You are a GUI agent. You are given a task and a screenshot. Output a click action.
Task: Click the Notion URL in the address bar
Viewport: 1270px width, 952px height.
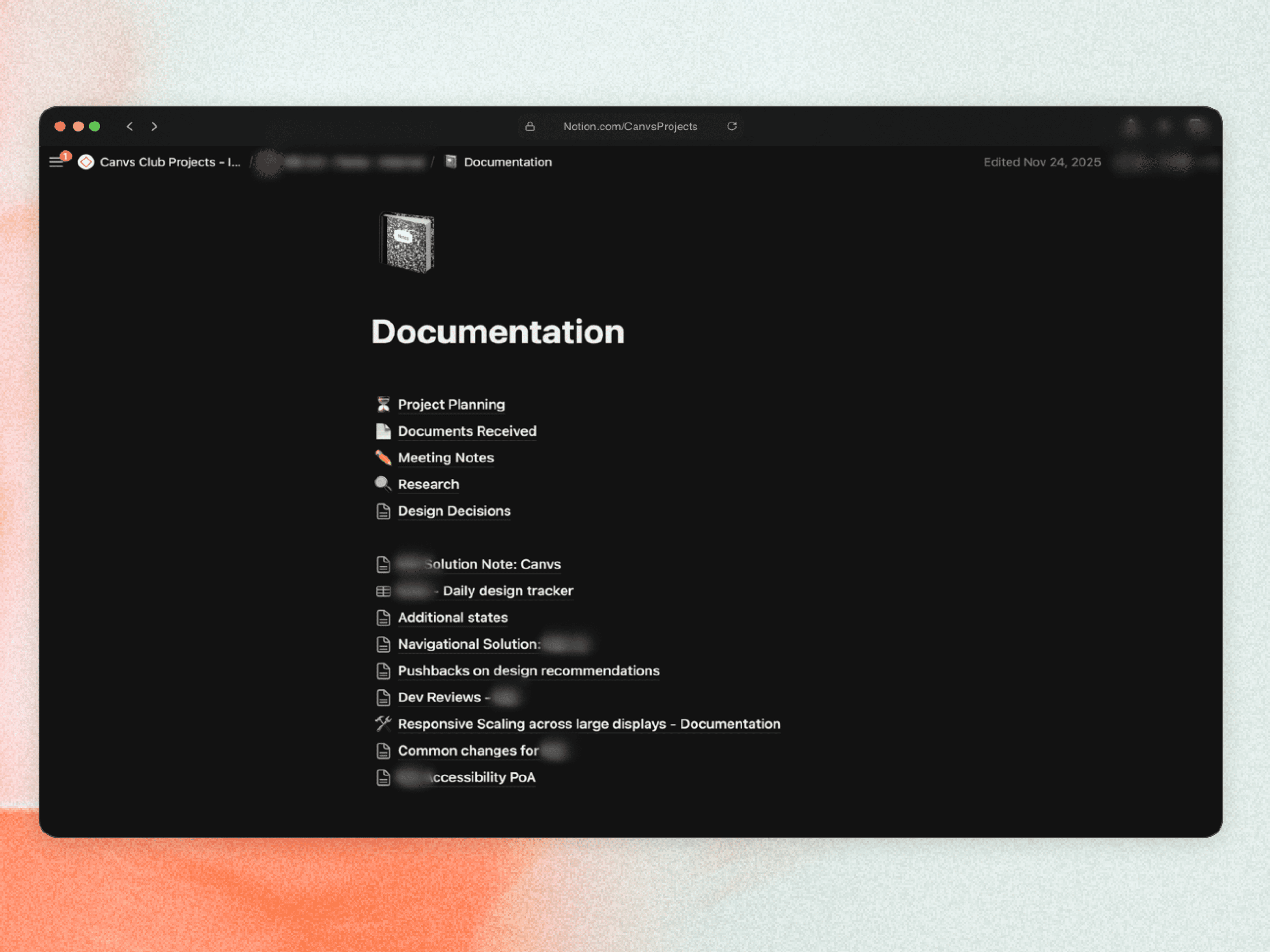click(x=630, y=126)
